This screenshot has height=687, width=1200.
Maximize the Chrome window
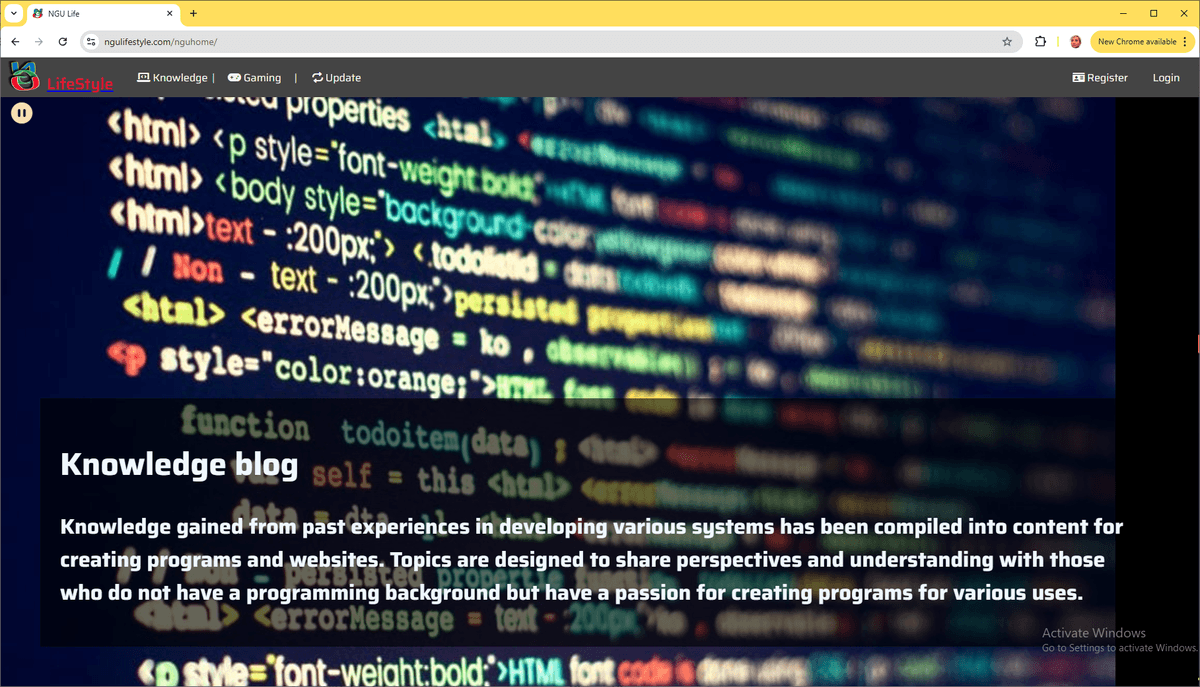(1153, 13)
